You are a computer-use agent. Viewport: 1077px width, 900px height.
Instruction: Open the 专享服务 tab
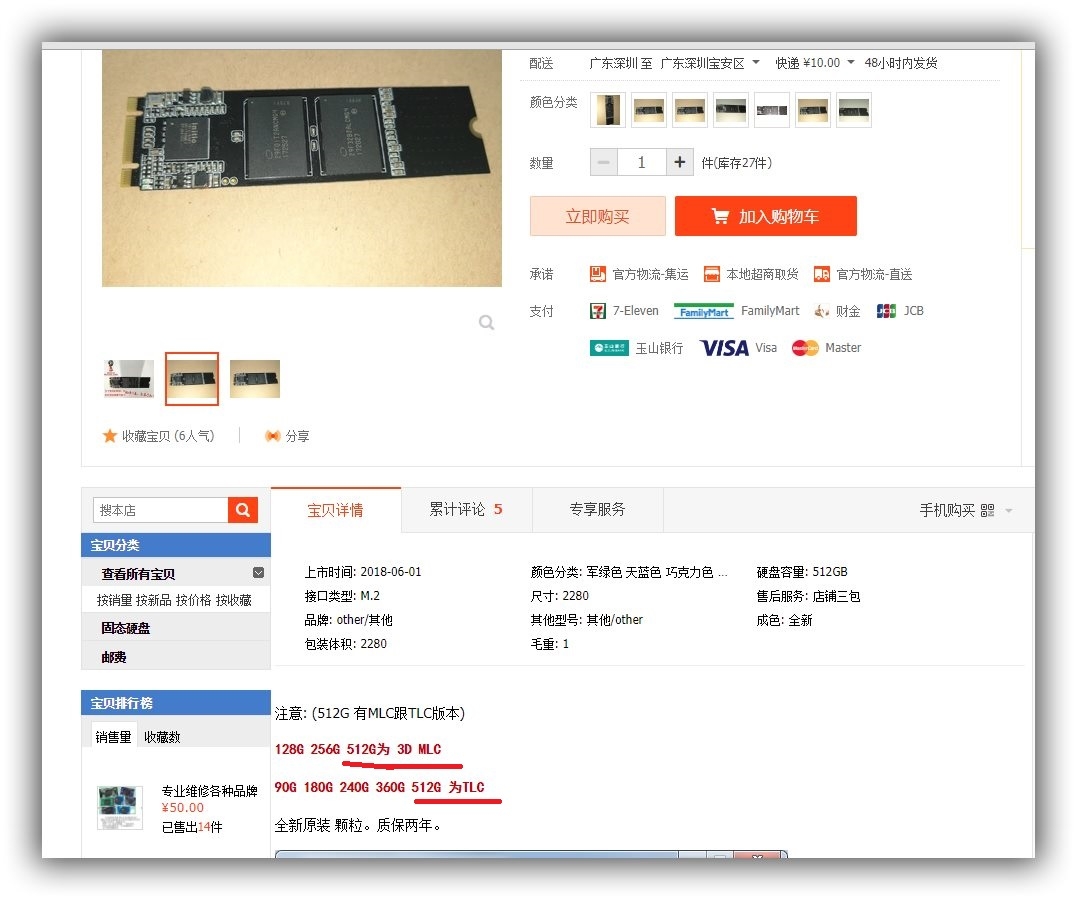(597, 509)
